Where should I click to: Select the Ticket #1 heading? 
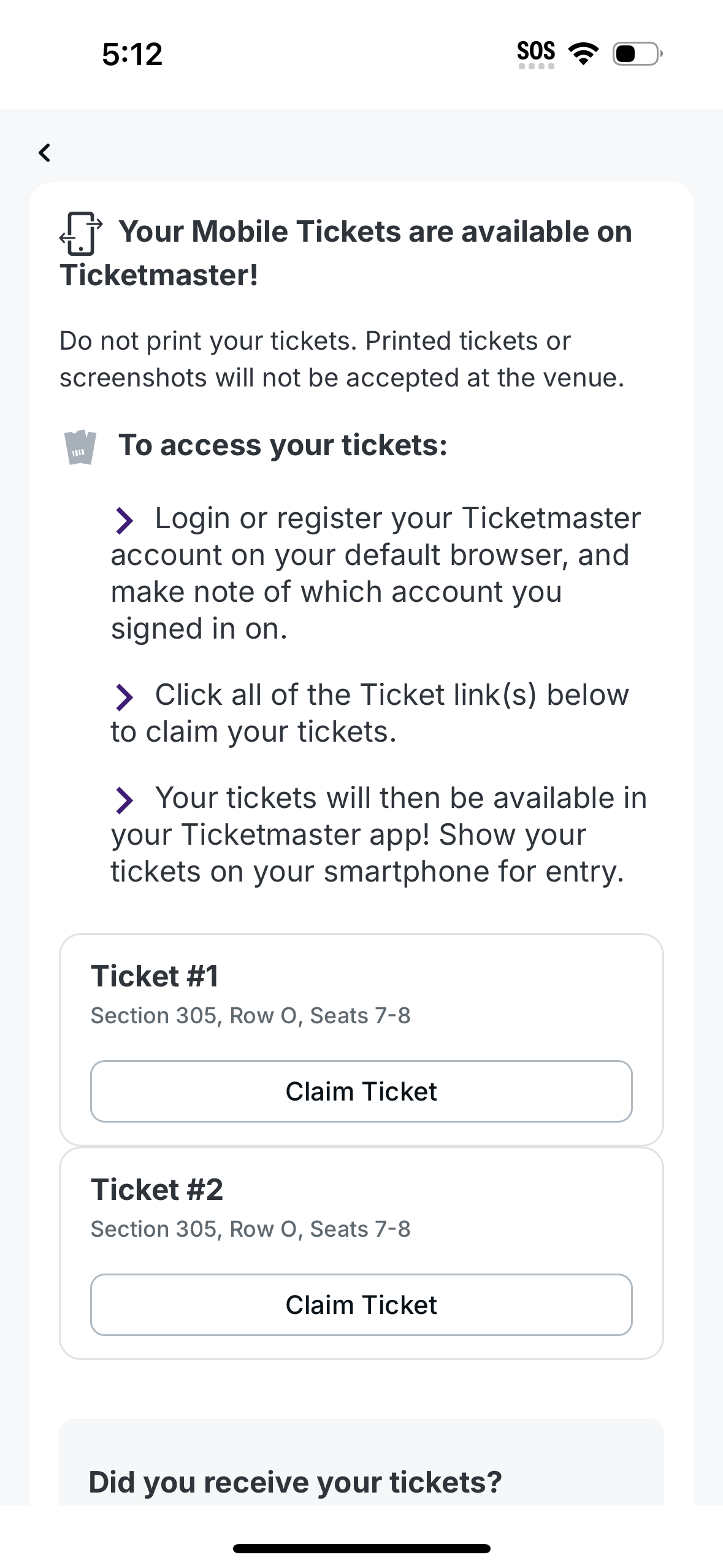155,975
